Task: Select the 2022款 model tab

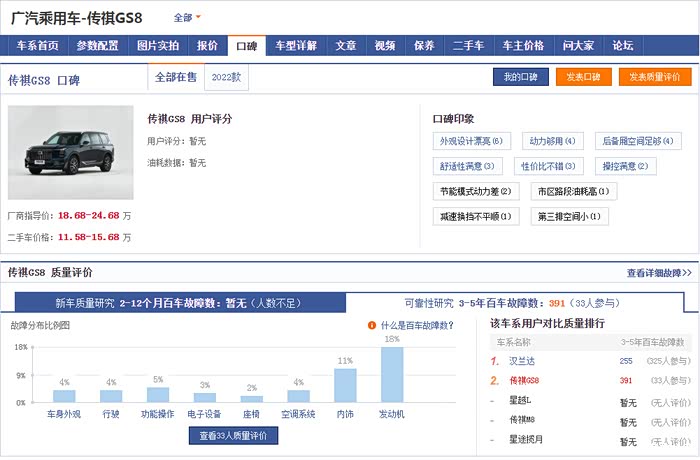Action: click(x=226, y=77)
